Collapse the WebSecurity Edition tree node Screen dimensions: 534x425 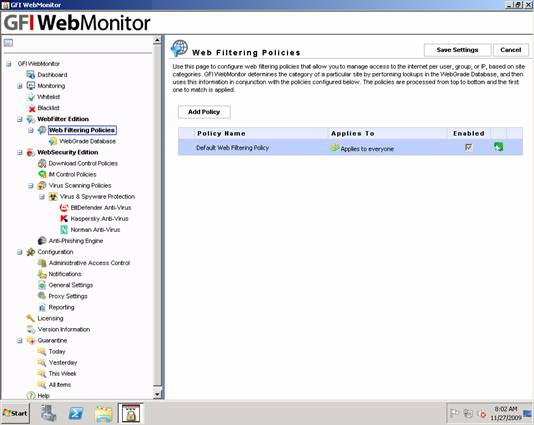19,153
